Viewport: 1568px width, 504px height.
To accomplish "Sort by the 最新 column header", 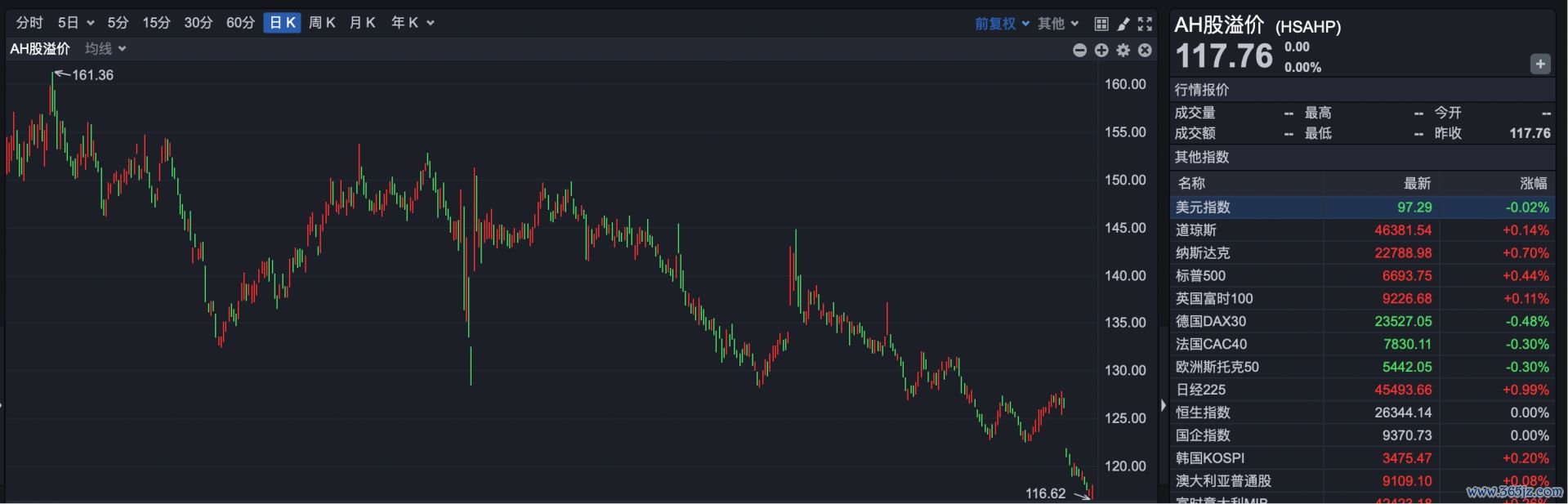I will (1418, 184).
